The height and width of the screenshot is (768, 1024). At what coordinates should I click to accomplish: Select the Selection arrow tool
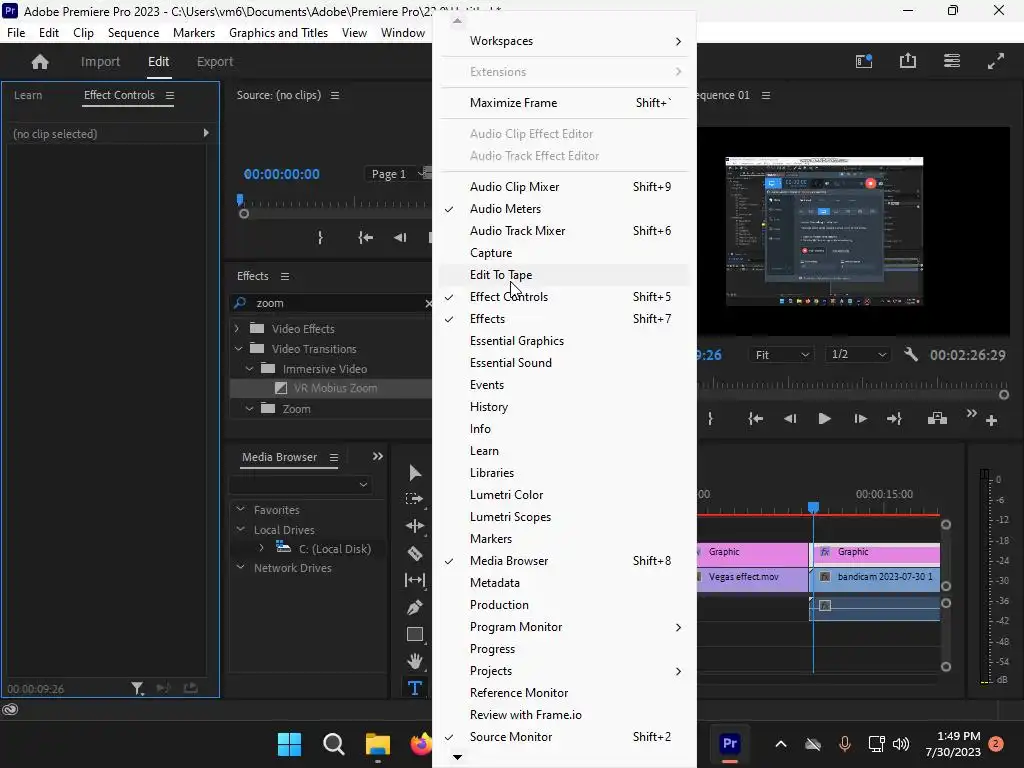point(415,472)
